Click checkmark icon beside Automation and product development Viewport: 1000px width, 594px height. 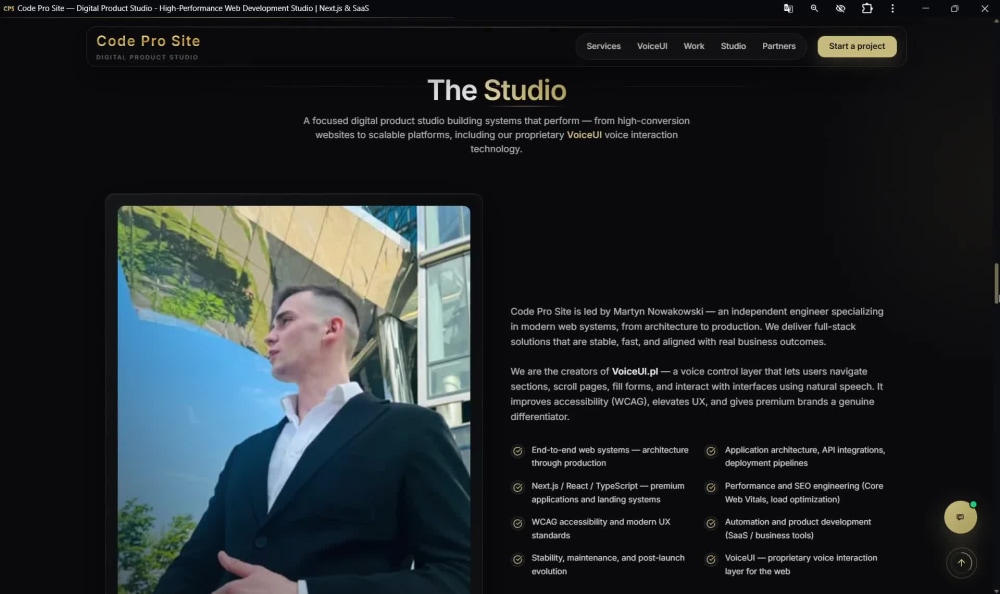710,523
